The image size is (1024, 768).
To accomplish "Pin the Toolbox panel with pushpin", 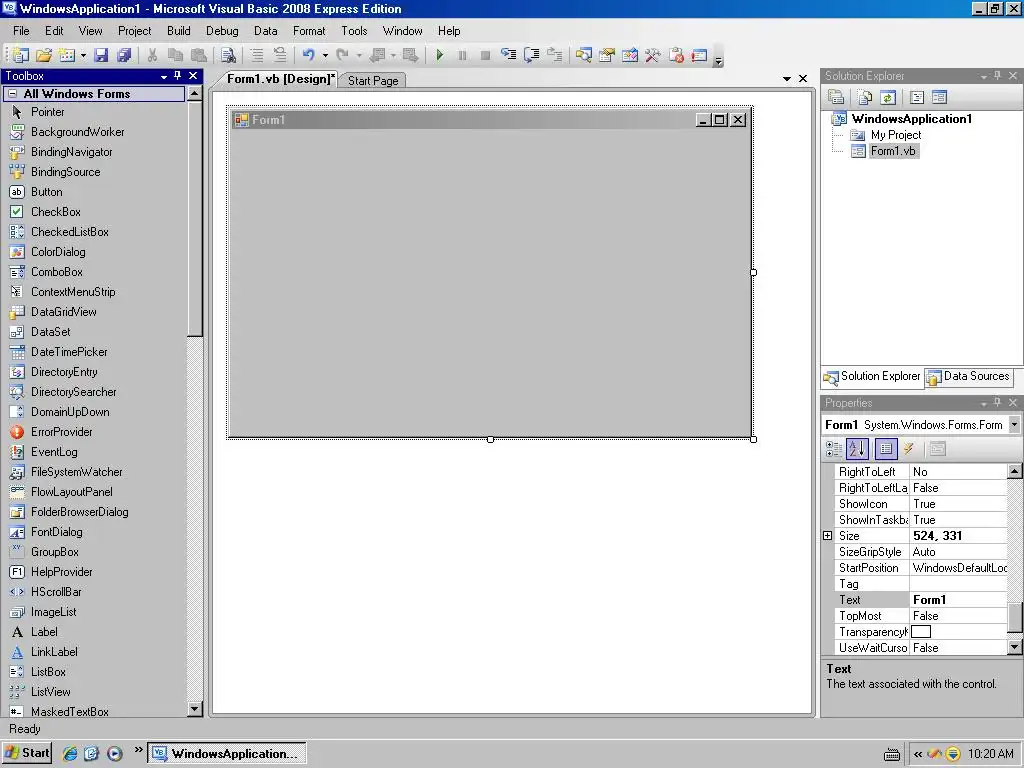I will point(178,76).
